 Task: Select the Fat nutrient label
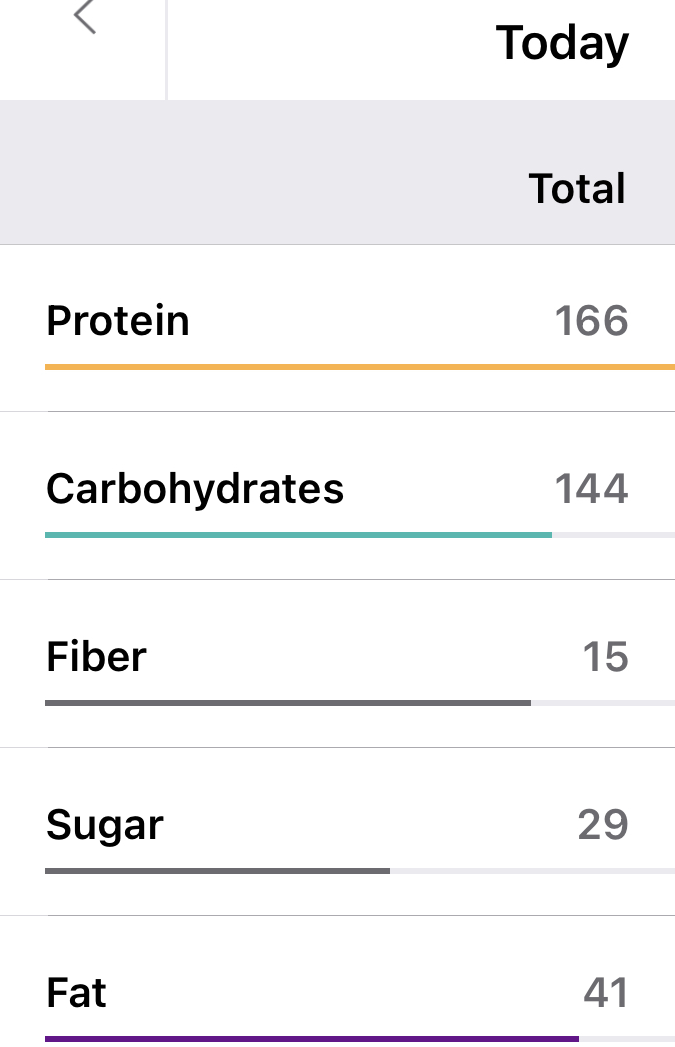[76, 993]
